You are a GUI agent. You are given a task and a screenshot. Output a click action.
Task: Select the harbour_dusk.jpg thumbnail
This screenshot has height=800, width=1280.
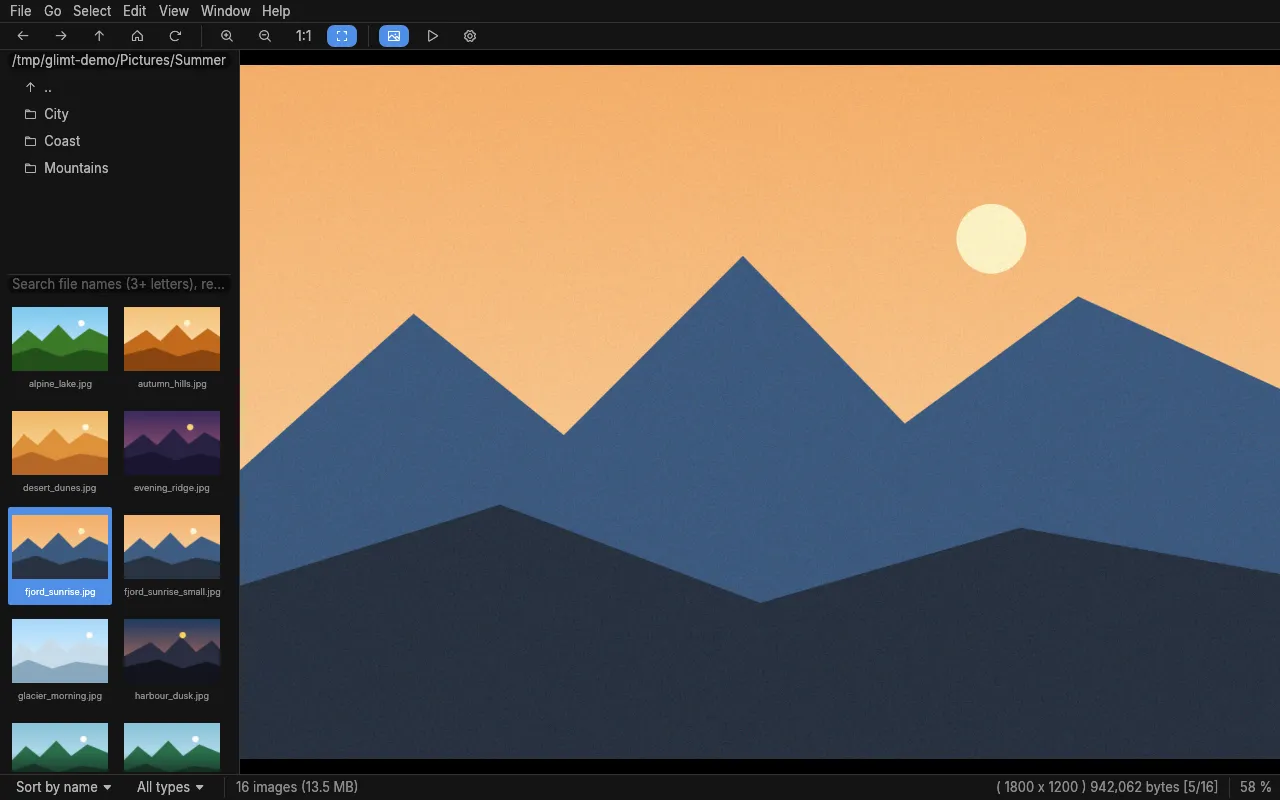pos(172,660)
